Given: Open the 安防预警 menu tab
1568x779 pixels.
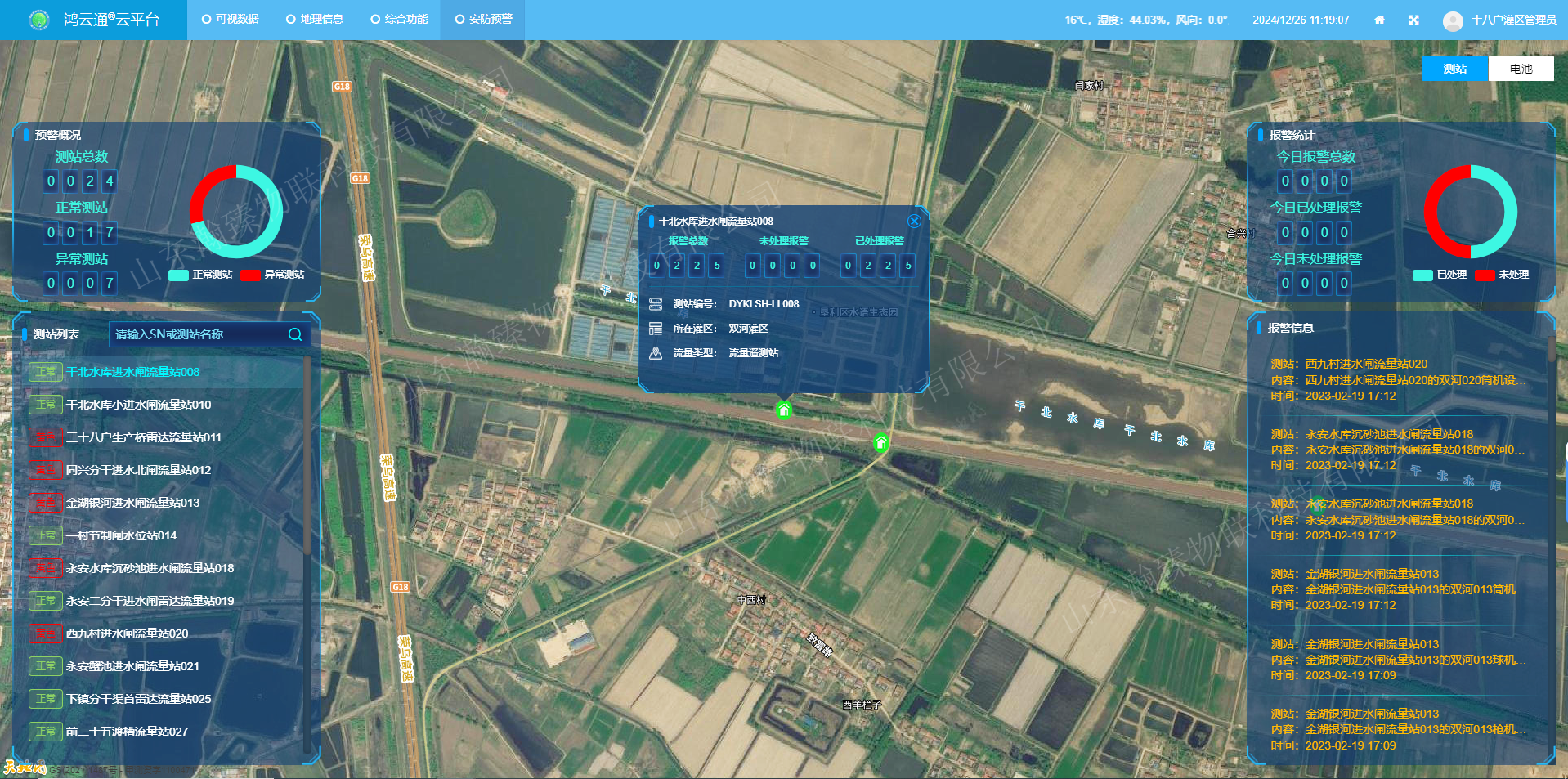Looking at the screenshot, I should (483, 20).
